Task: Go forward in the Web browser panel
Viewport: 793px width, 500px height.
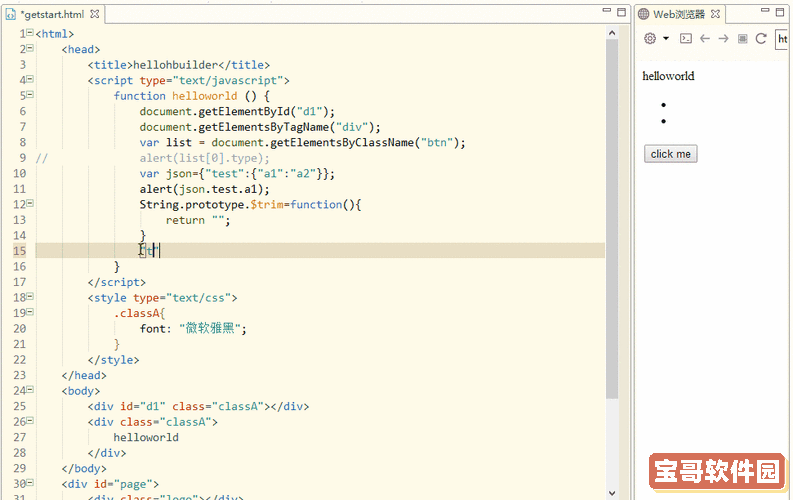Action: pyautogui.click(x=723, y=38)
